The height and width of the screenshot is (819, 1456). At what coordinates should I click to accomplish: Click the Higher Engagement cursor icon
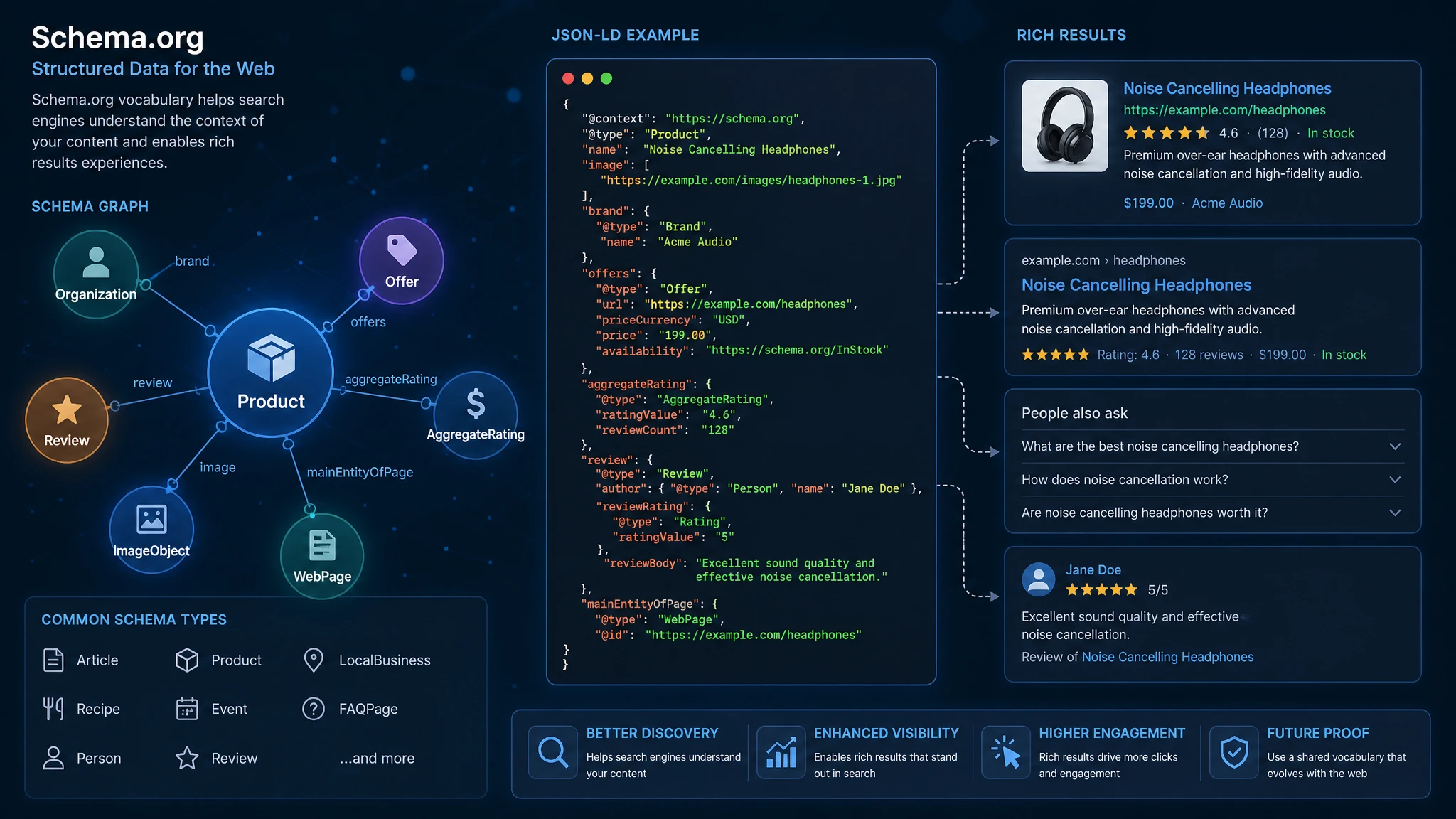(1006, 752)
